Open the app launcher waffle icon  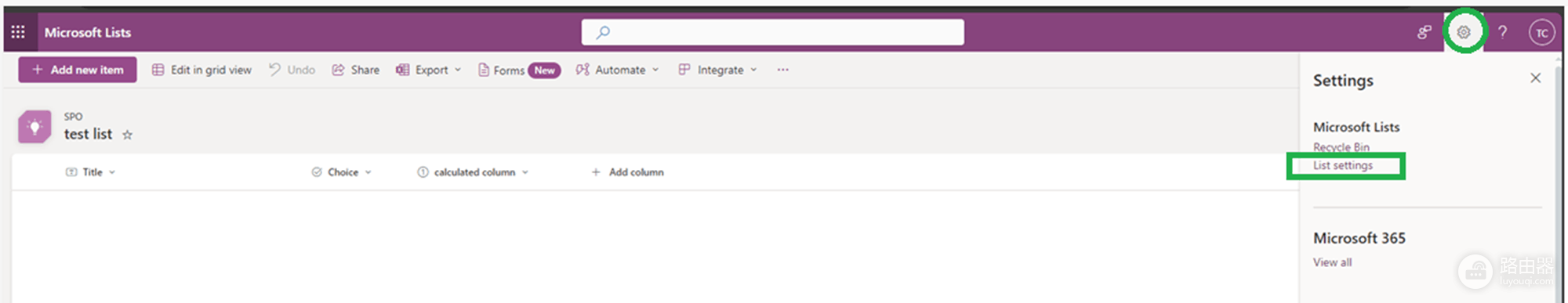18,32
